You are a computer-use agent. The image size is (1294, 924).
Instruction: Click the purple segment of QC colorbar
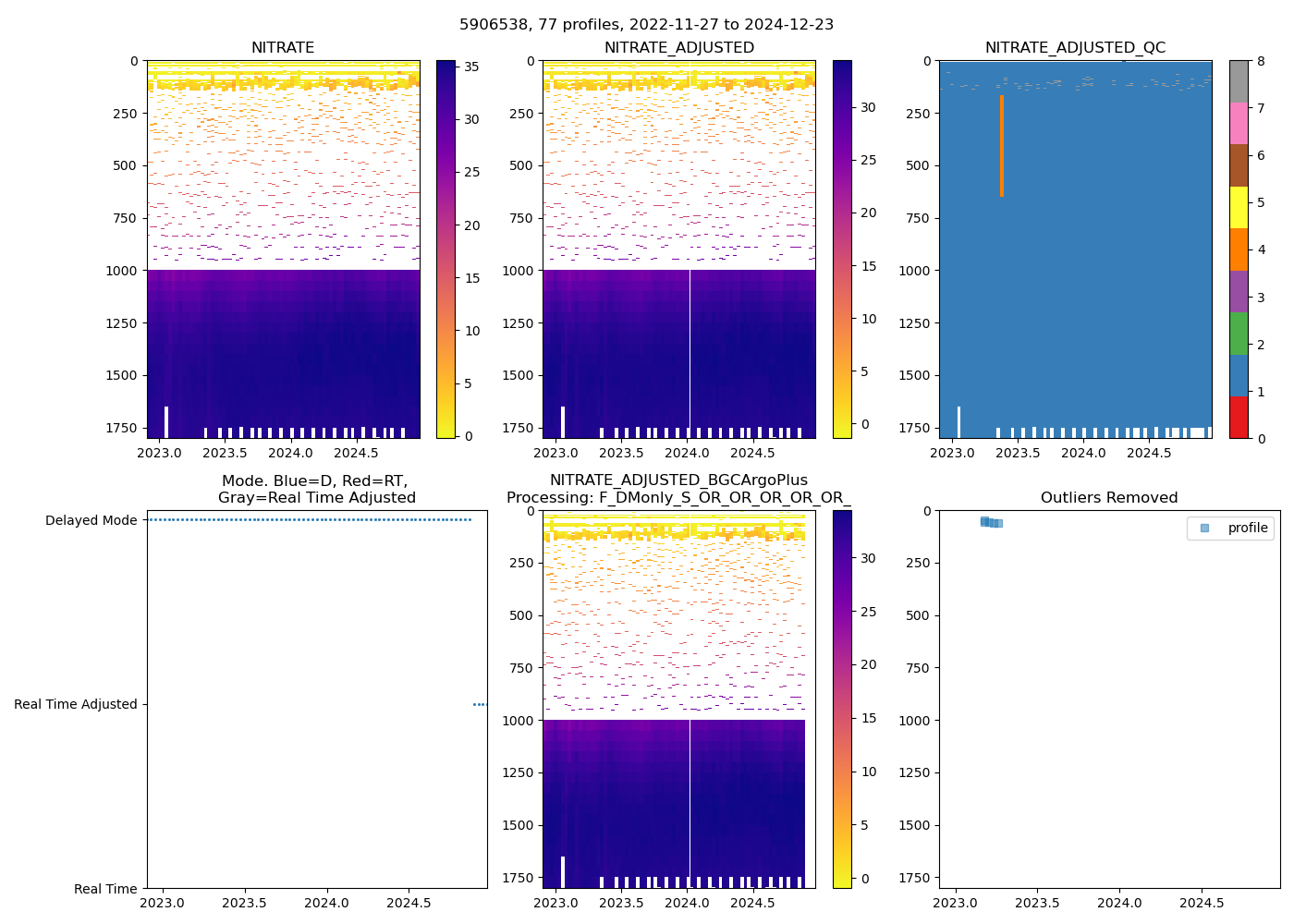(1239, 291)
